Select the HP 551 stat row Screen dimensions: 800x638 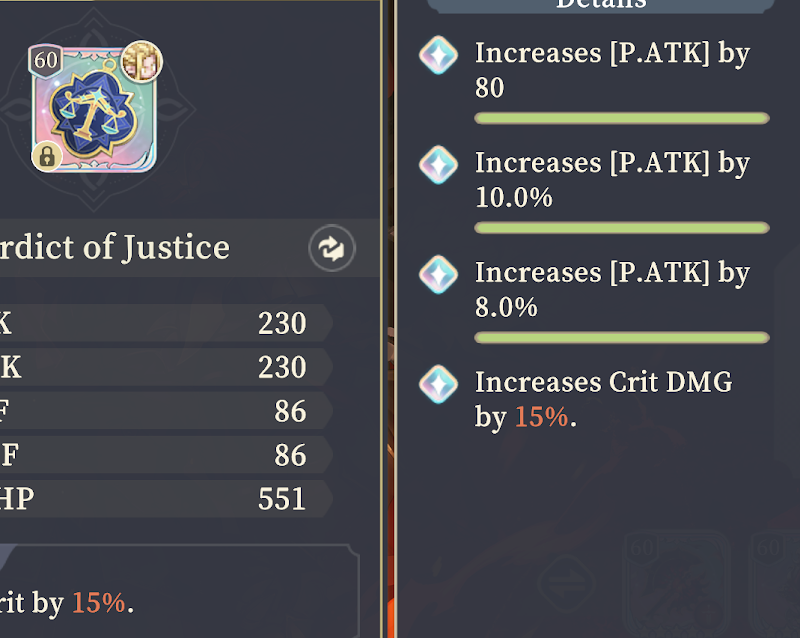point(166,499)
